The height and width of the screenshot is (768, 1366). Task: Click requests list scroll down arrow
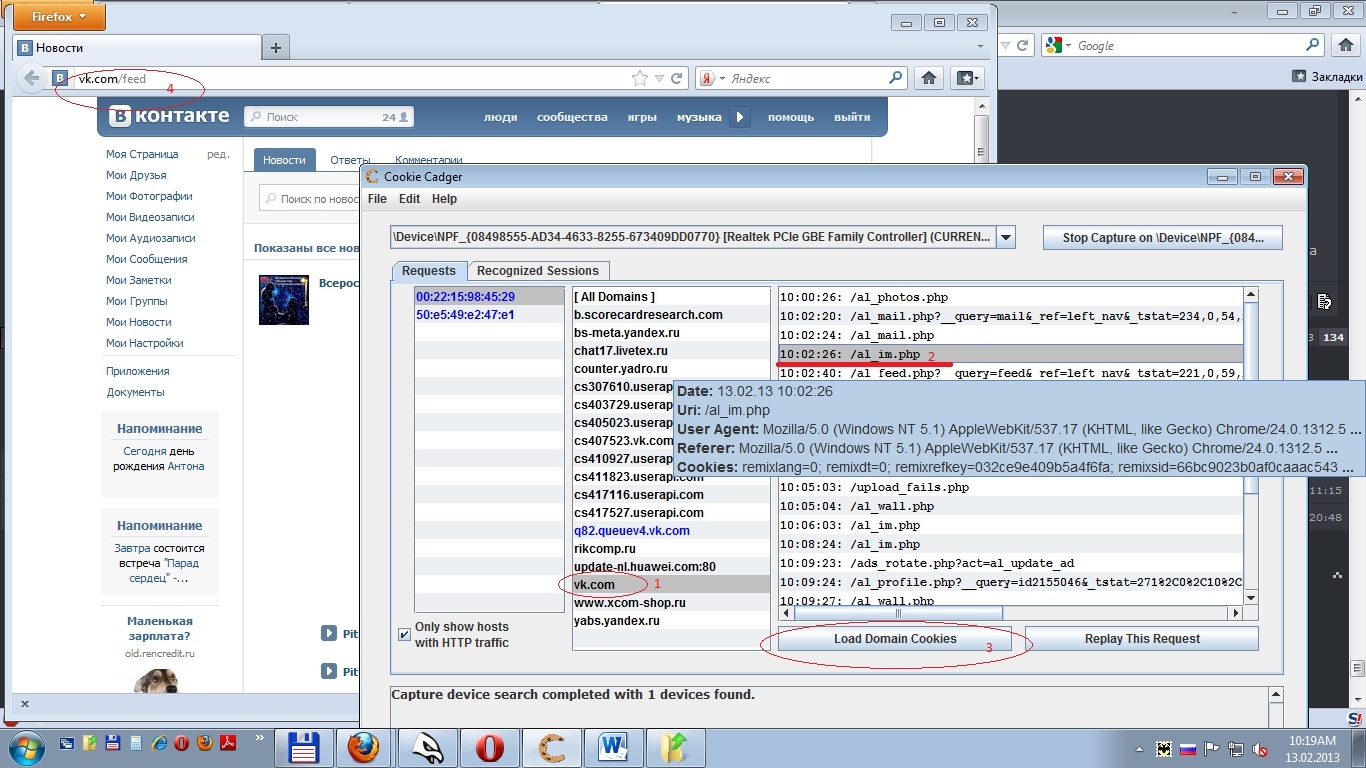1251,598
